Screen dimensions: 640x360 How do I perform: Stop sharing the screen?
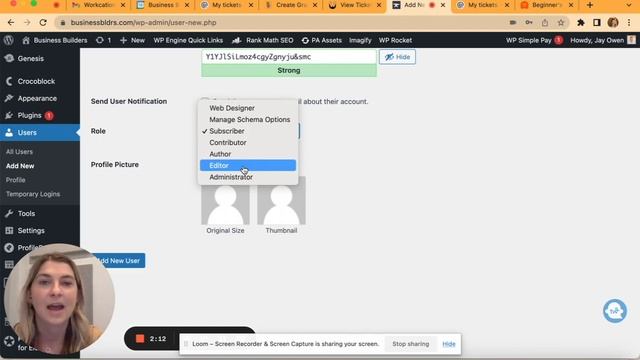coord(411,344)
